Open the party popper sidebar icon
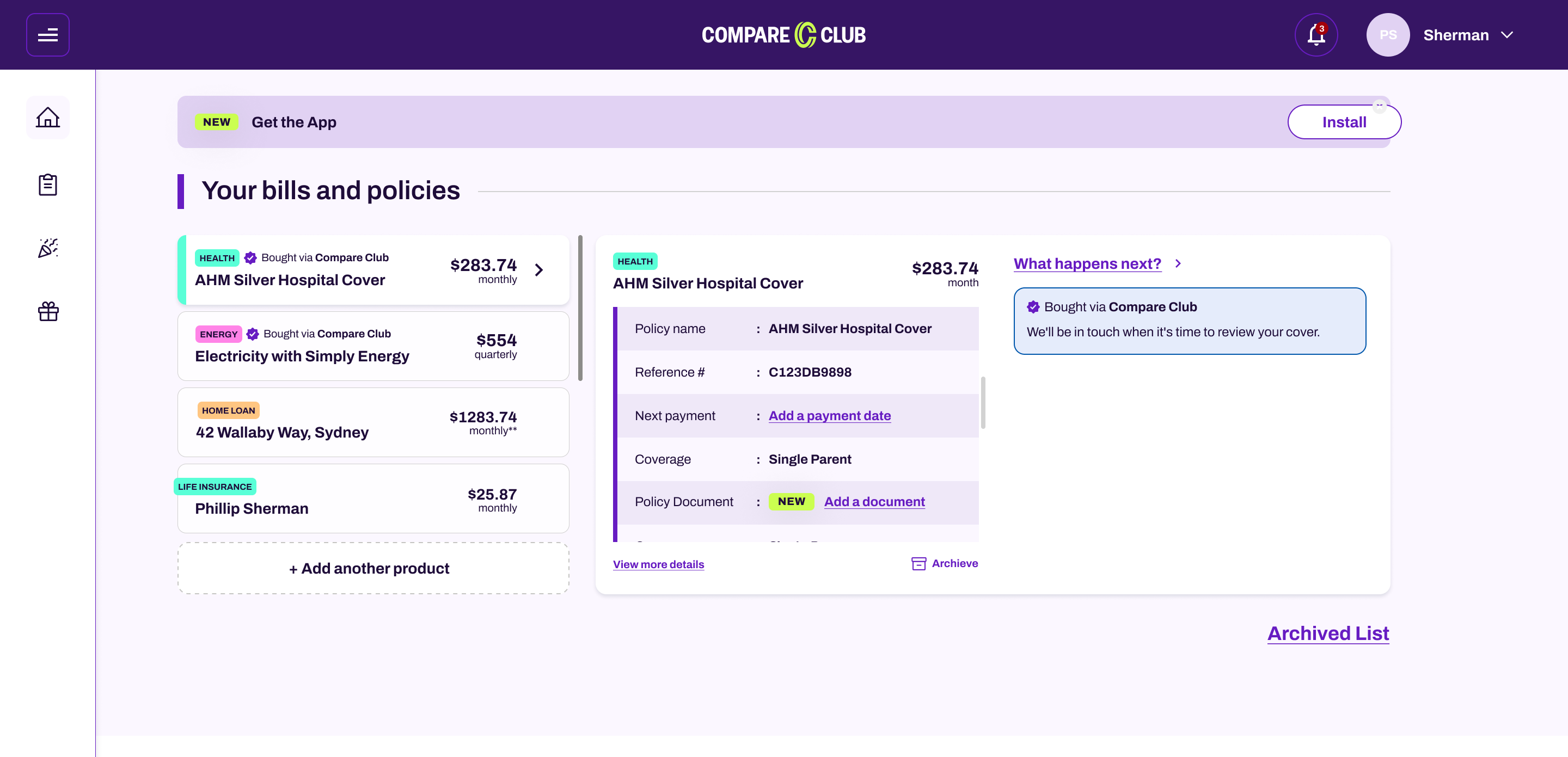 (x=47, y=248)
